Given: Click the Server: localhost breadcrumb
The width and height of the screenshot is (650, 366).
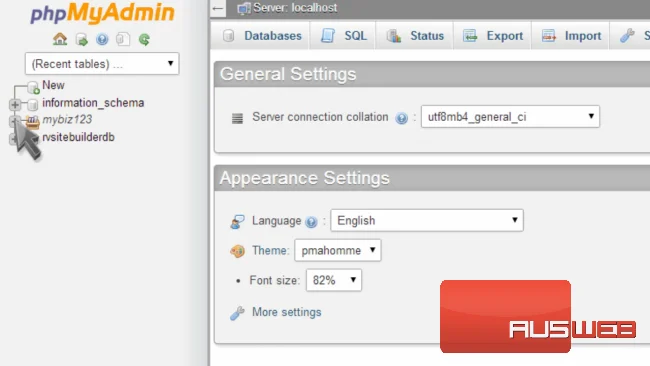Looking at the screenshot, I should pos(295,8).
